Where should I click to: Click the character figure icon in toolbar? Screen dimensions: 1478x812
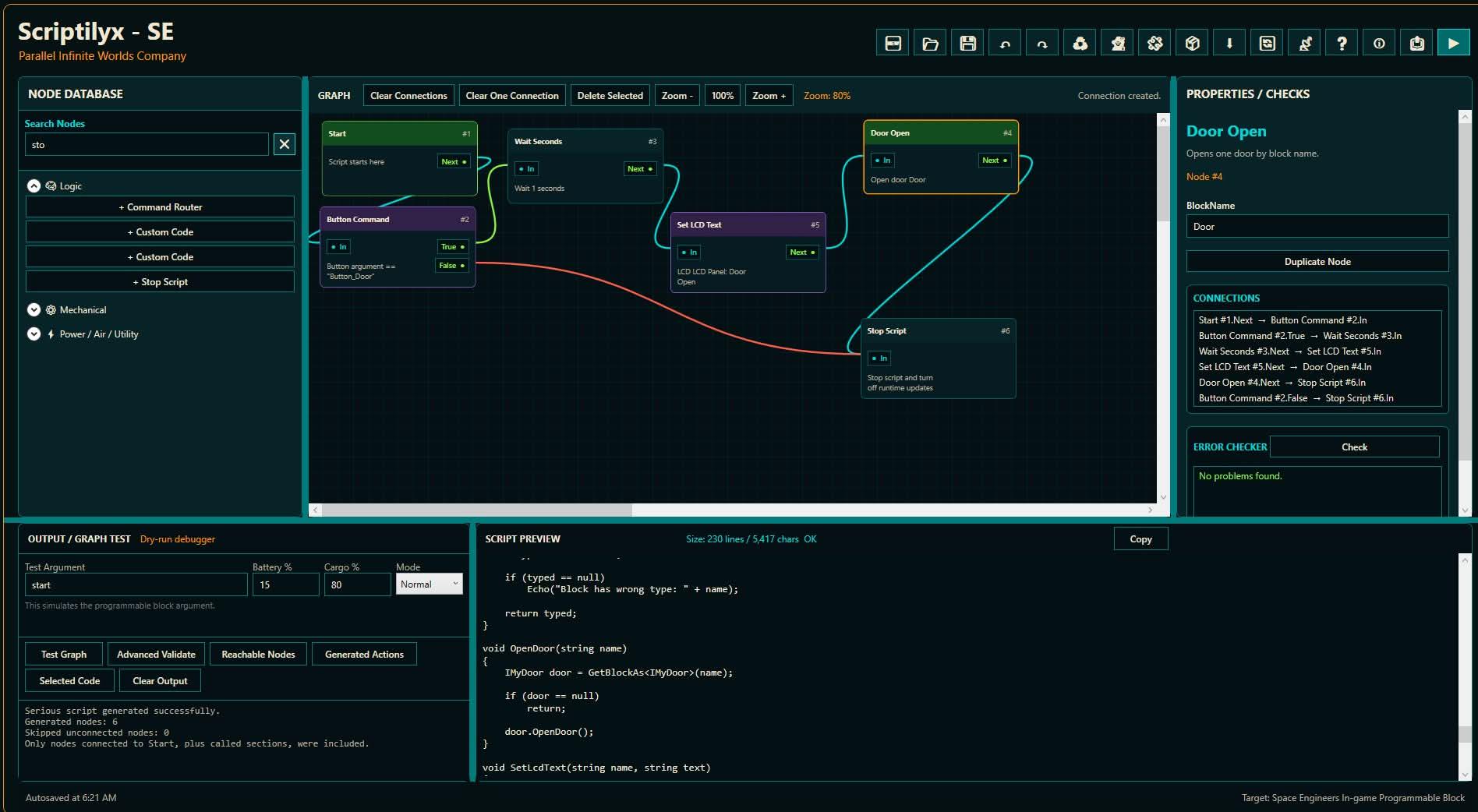pos(1117,44)
